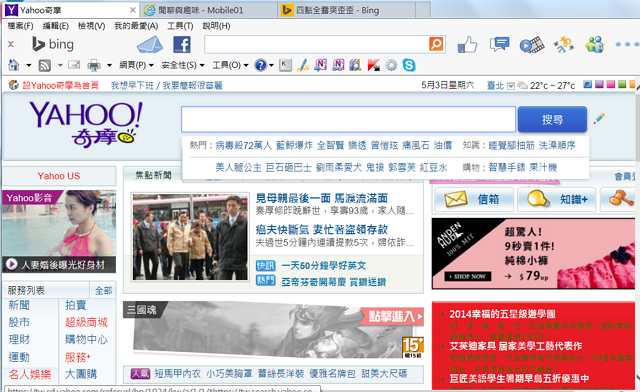Select the green theme color swatch
This screenshot has height=392, width=640.
tap(622, 85)
